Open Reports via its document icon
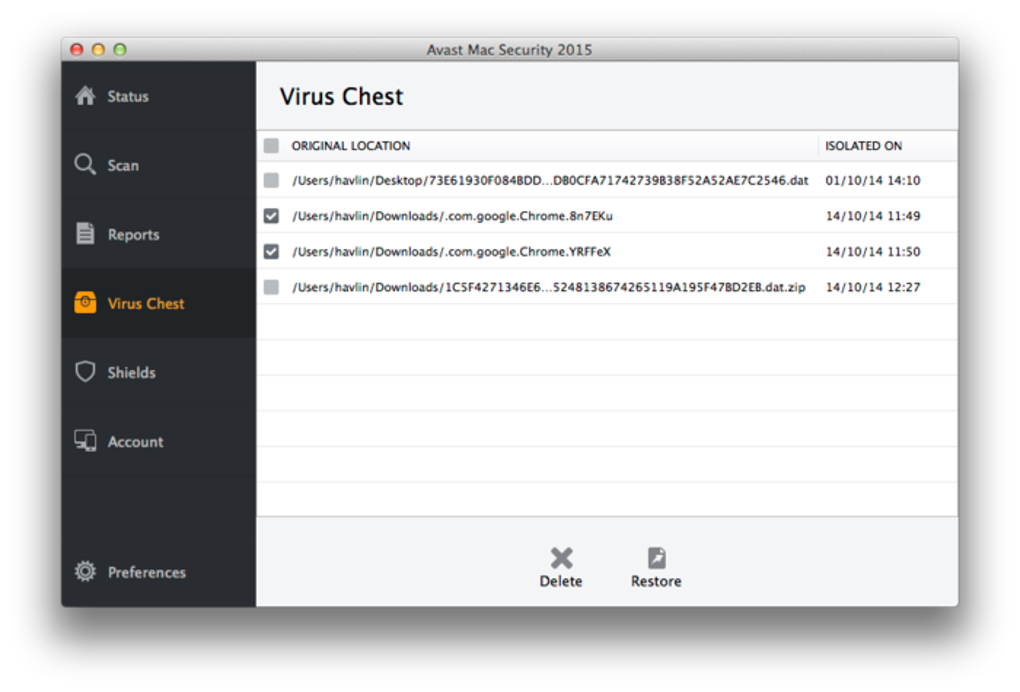The image size is (1020, 692). coord(85,234)
